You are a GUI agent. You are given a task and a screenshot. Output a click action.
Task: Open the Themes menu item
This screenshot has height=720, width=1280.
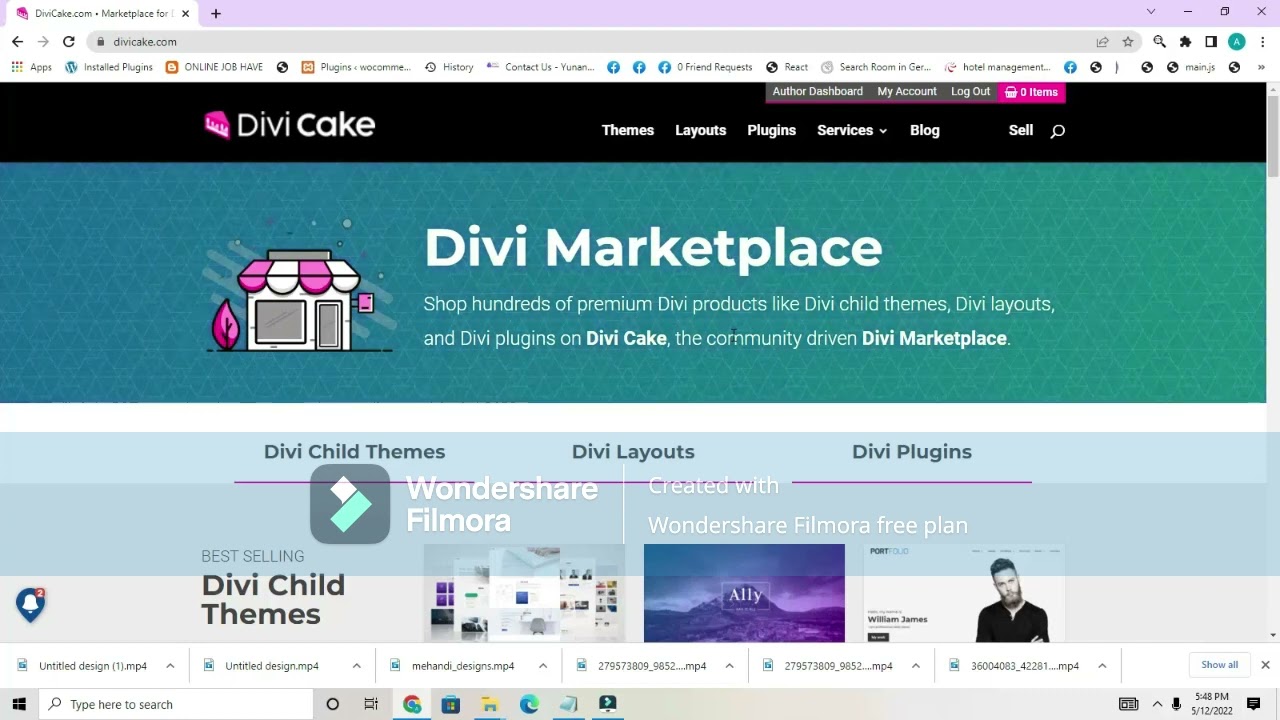(627, 131)
